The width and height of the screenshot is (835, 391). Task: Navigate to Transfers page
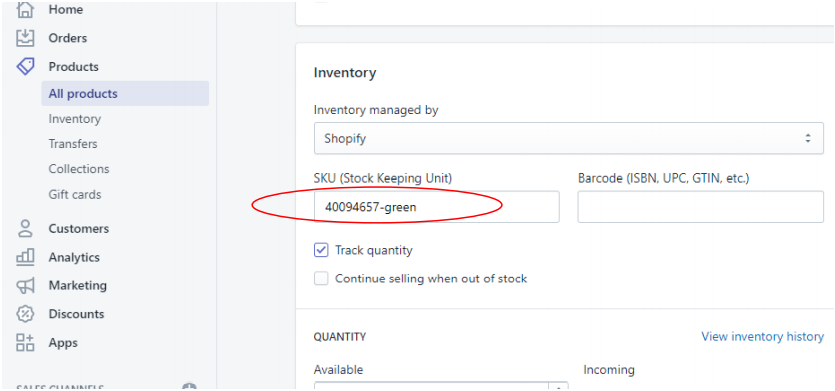pyautogui.click(x=73, y=144)
